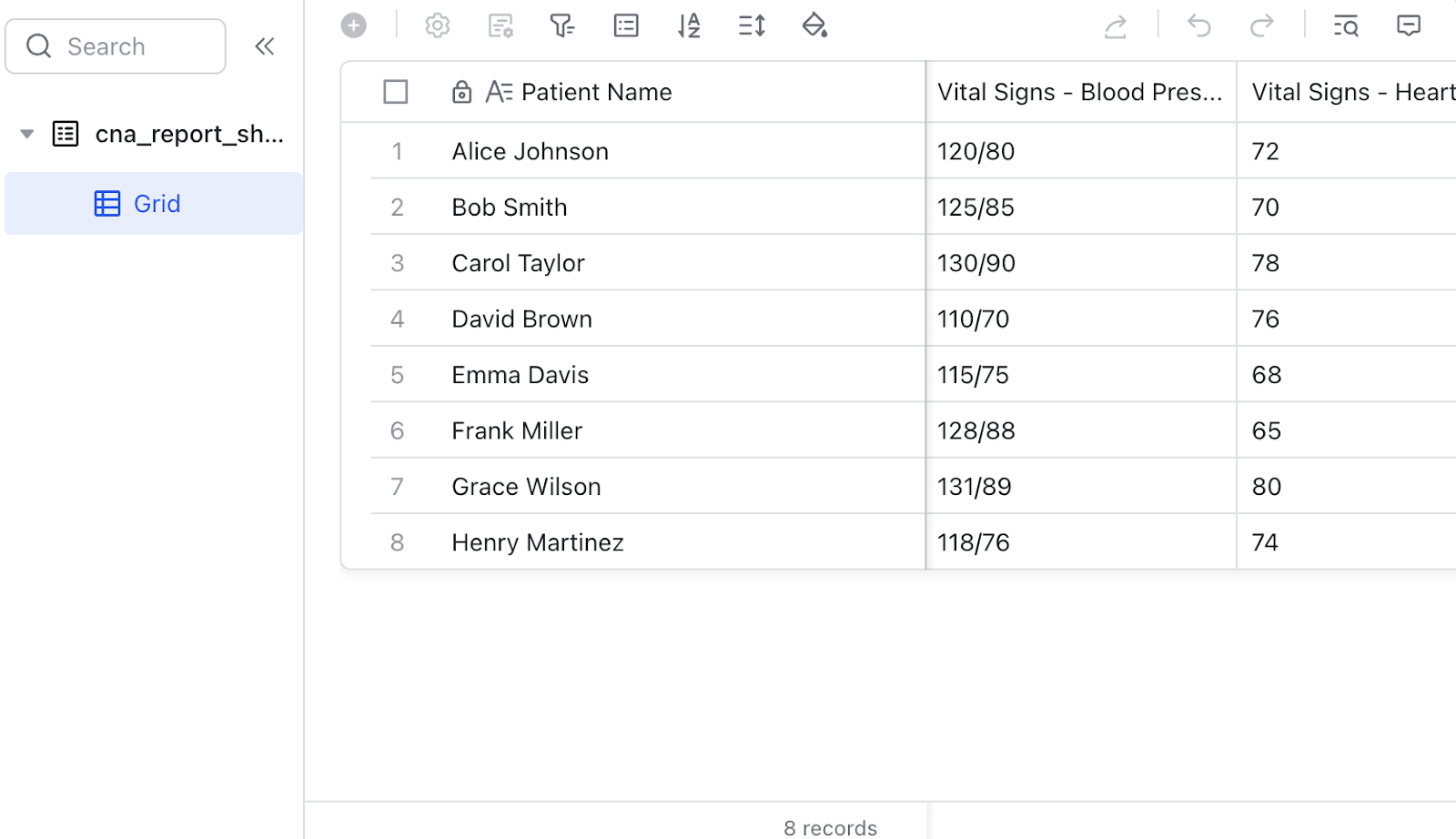Click the add record plus button
Viewport: 1456px width, 839px height.
tap(354, 25)
